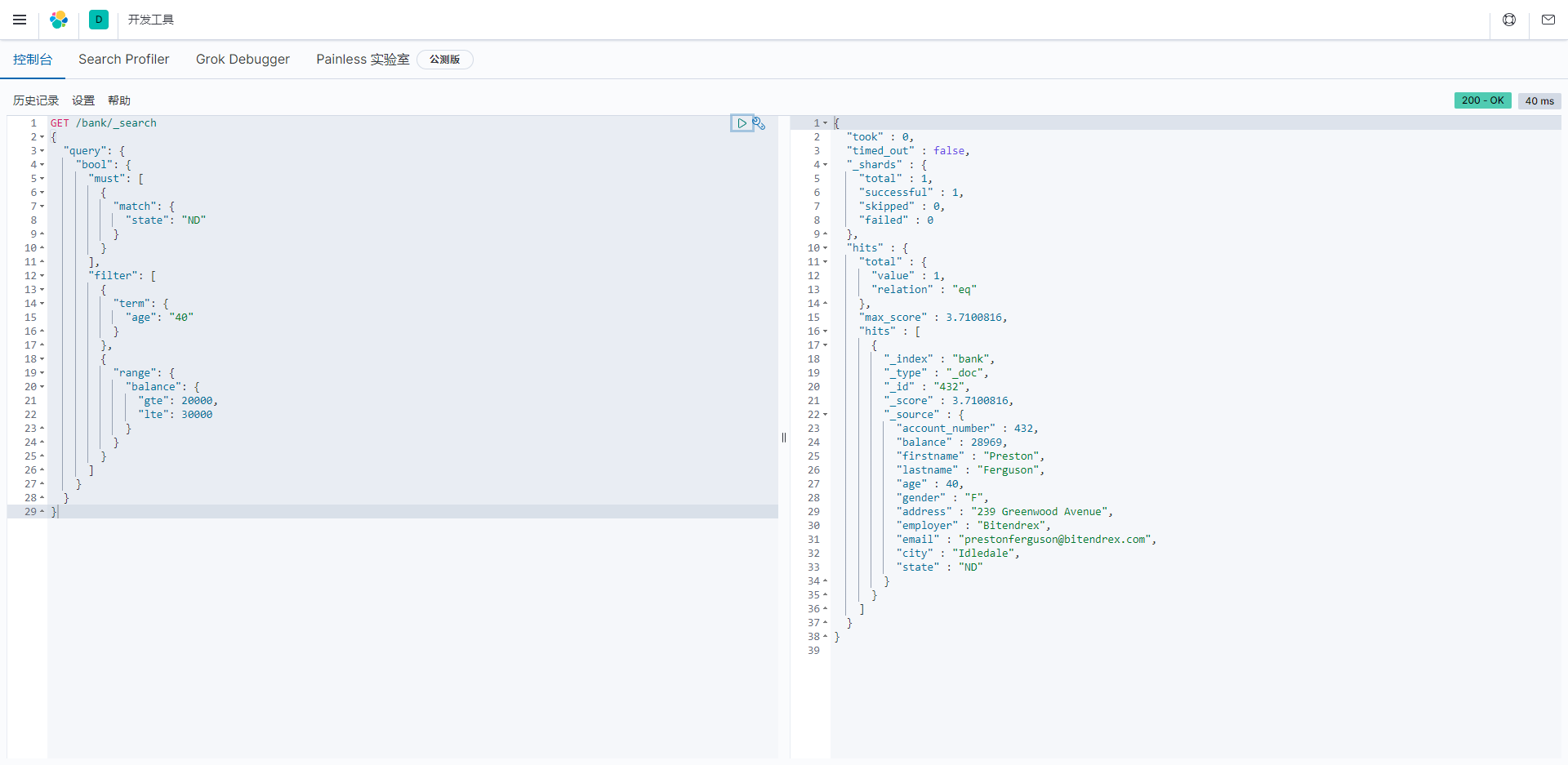Collapse the "filter" array fold arrow on line 12

pyautogui.click(x=42, y=276)
